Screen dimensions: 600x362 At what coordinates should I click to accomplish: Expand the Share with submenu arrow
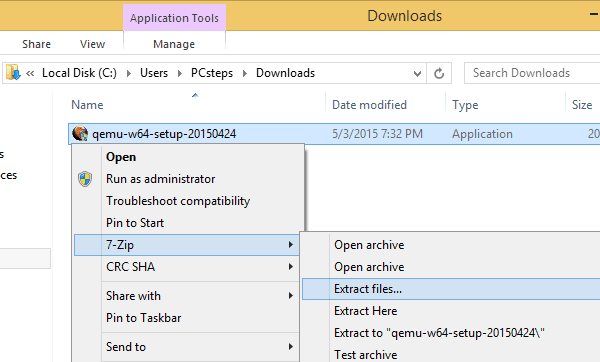291,295
